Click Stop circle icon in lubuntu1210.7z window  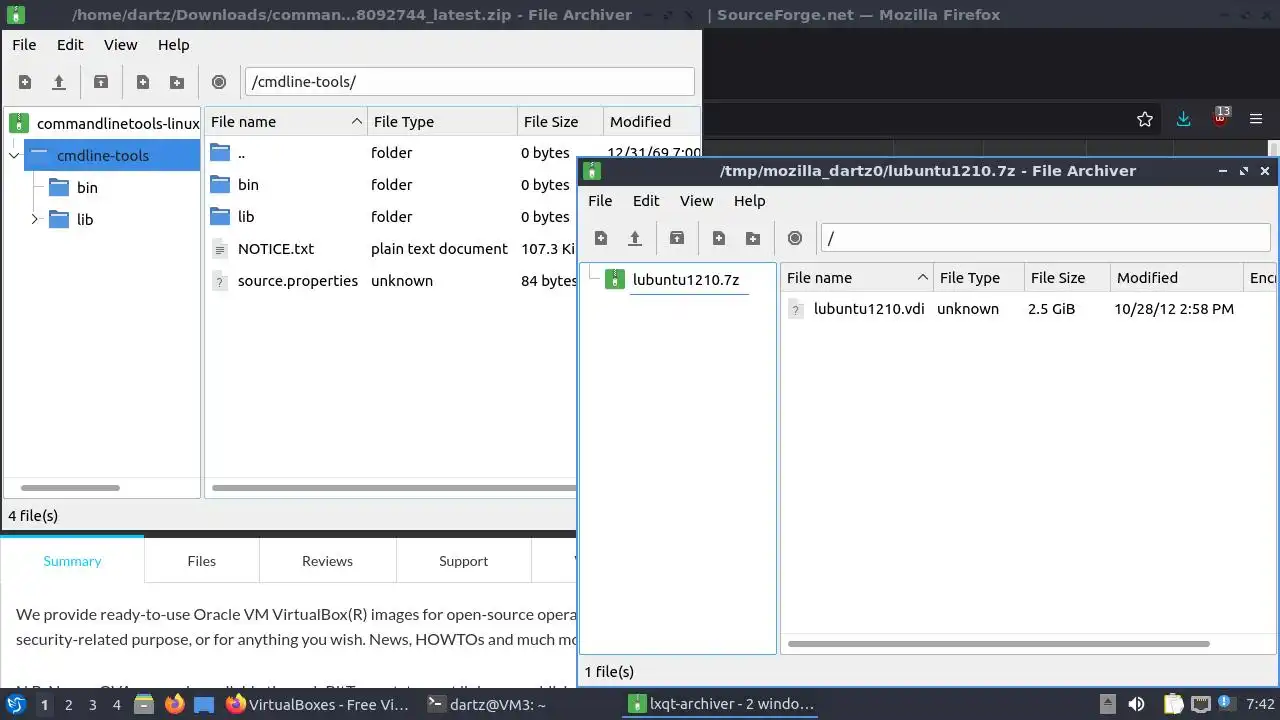point(795,238)
